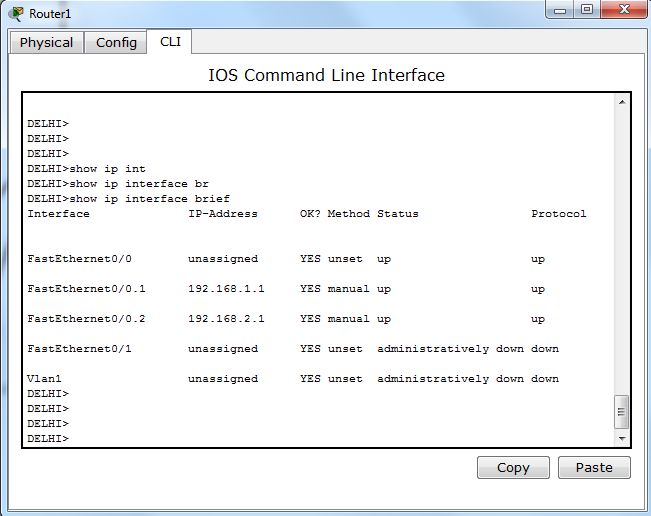Click the last DELHI> prompt line
Screen dimensions: 651x516
coord(48,438)
